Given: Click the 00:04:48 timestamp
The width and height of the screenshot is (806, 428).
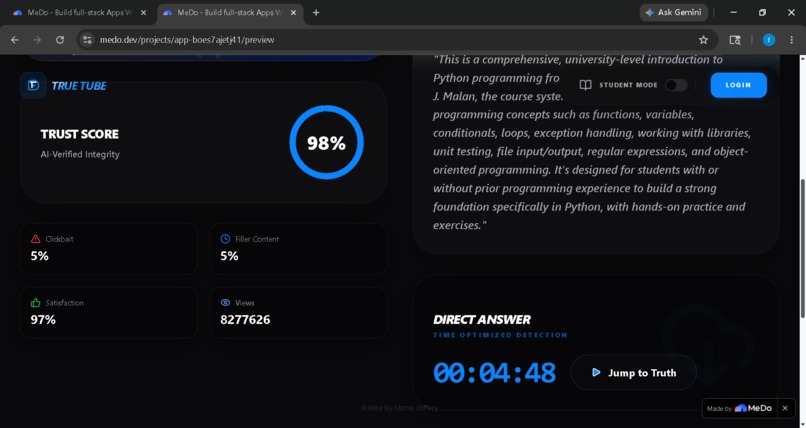Looking at the screenshot, I should click(494, 373).
